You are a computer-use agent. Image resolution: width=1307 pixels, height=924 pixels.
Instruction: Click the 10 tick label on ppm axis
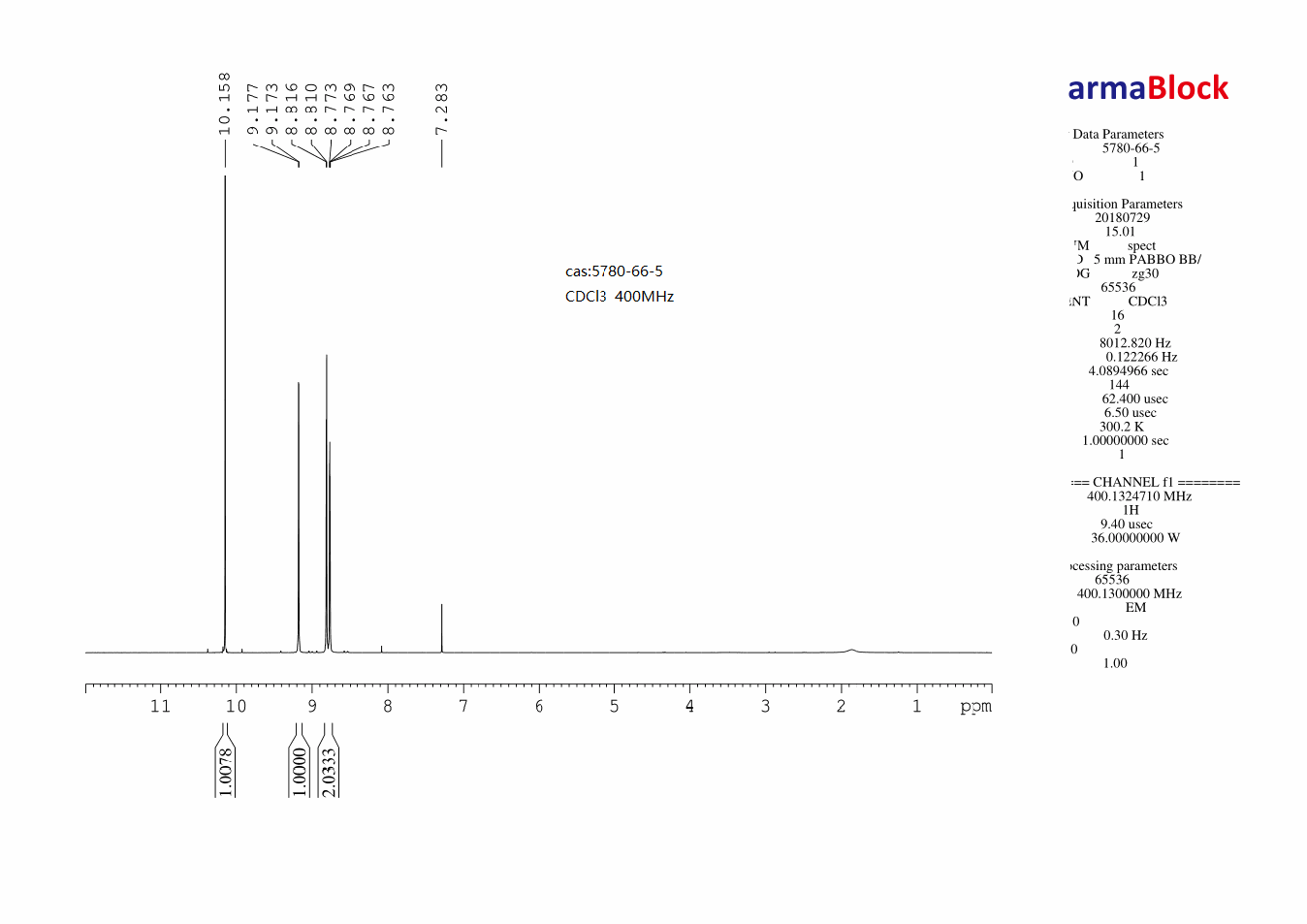click(236, 706)
